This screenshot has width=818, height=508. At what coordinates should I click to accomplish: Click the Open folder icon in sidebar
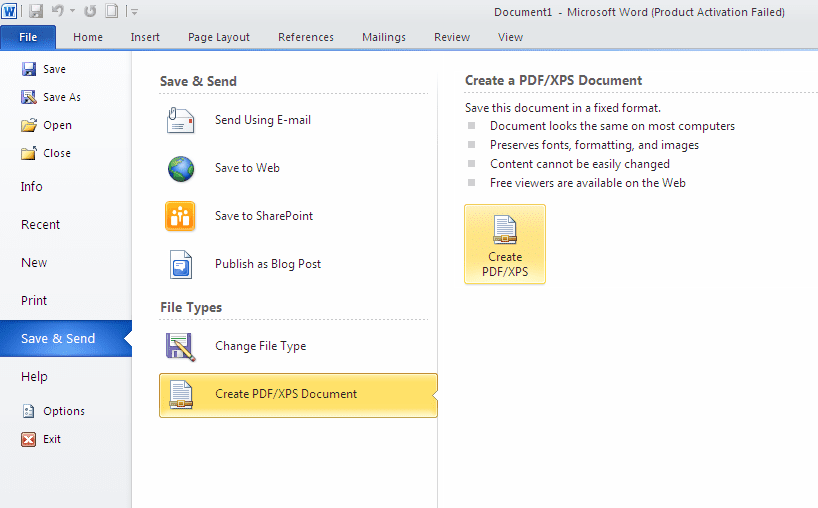[x=29, y=125]
